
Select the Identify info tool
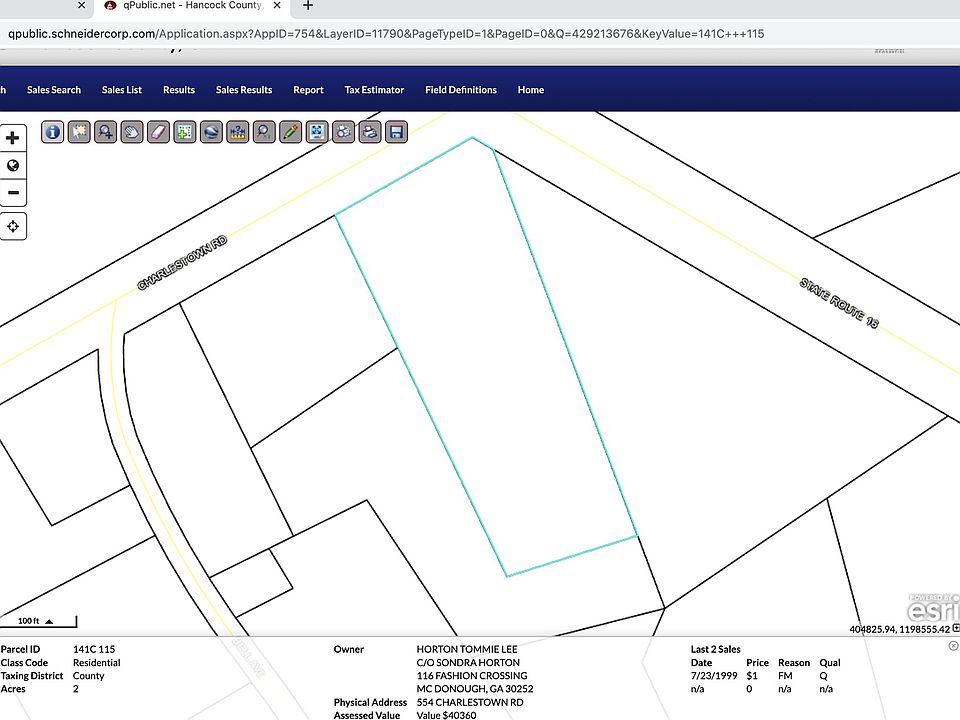point(53,132)
